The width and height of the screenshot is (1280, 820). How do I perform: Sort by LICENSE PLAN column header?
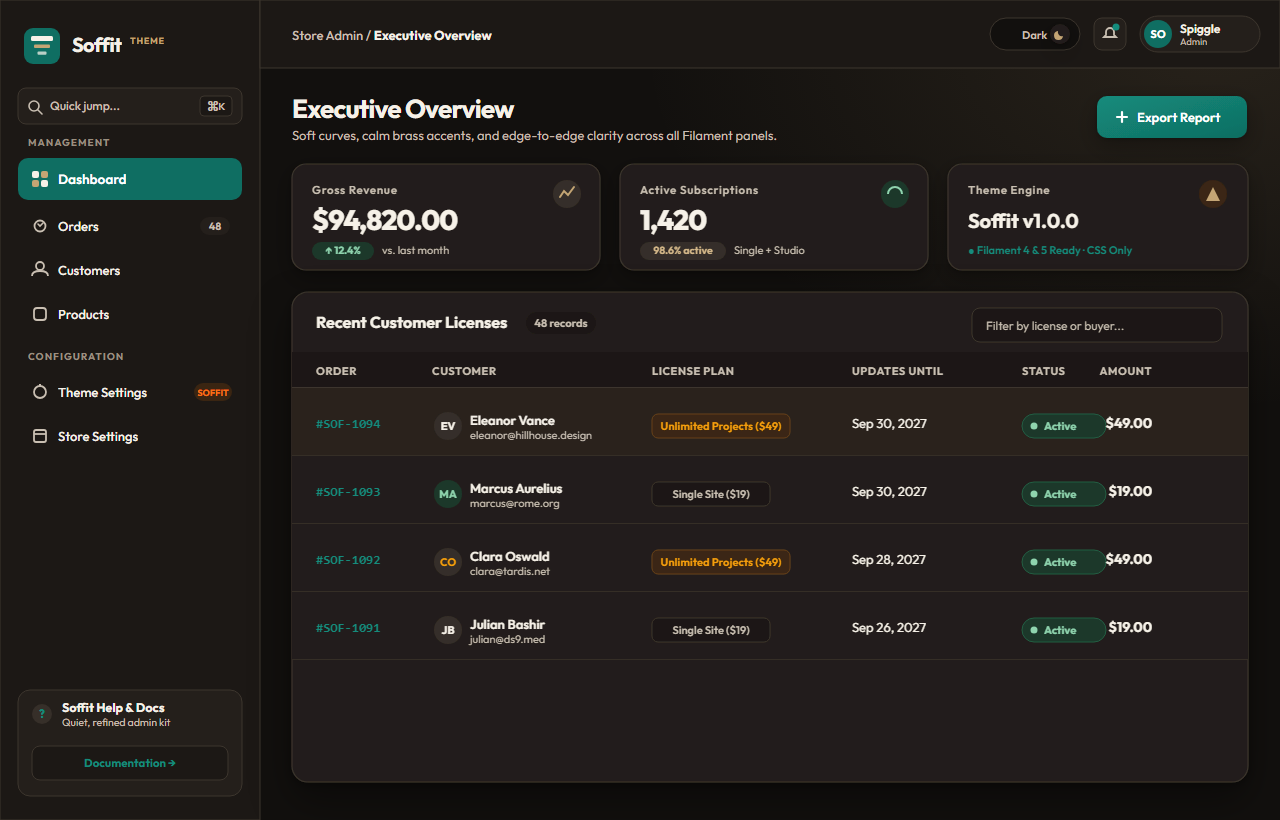pos(693,371)
